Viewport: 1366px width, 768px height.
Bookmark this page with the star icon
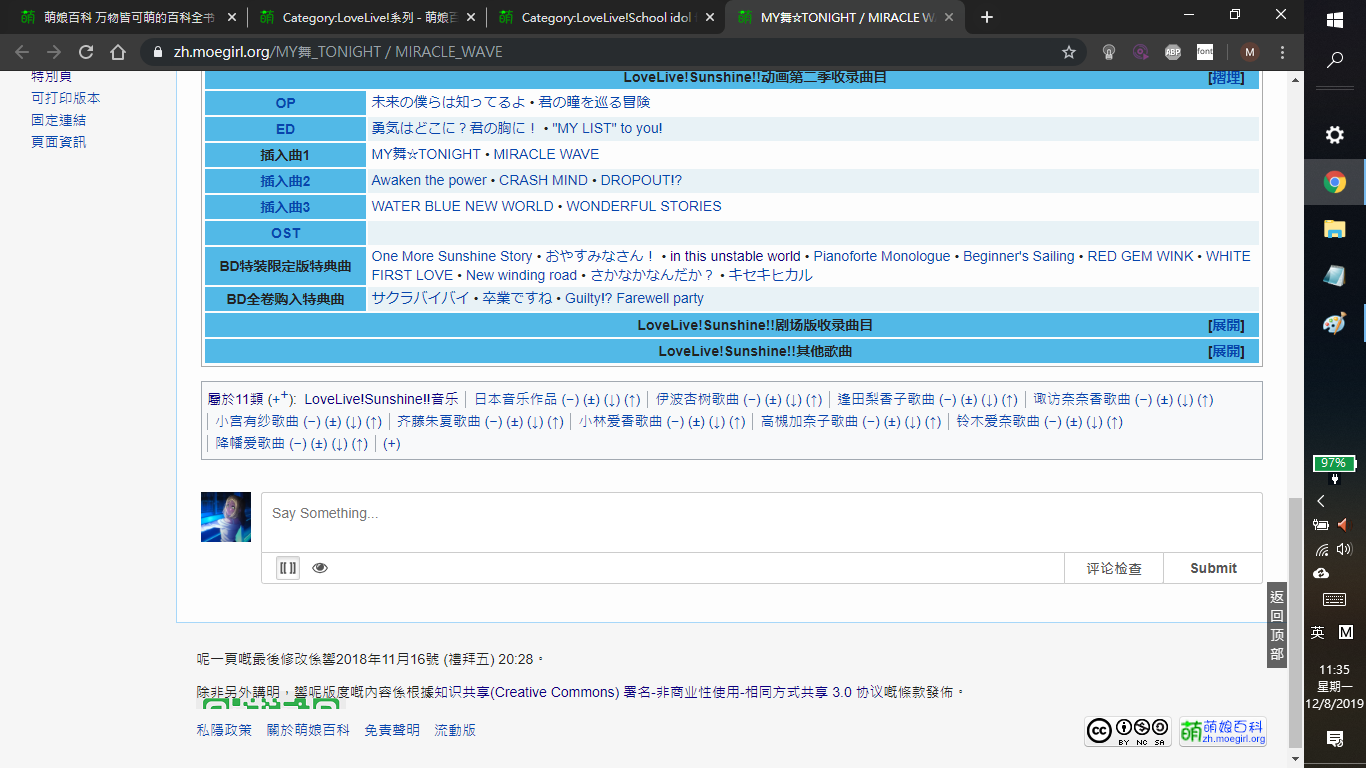click(1069, 52)
